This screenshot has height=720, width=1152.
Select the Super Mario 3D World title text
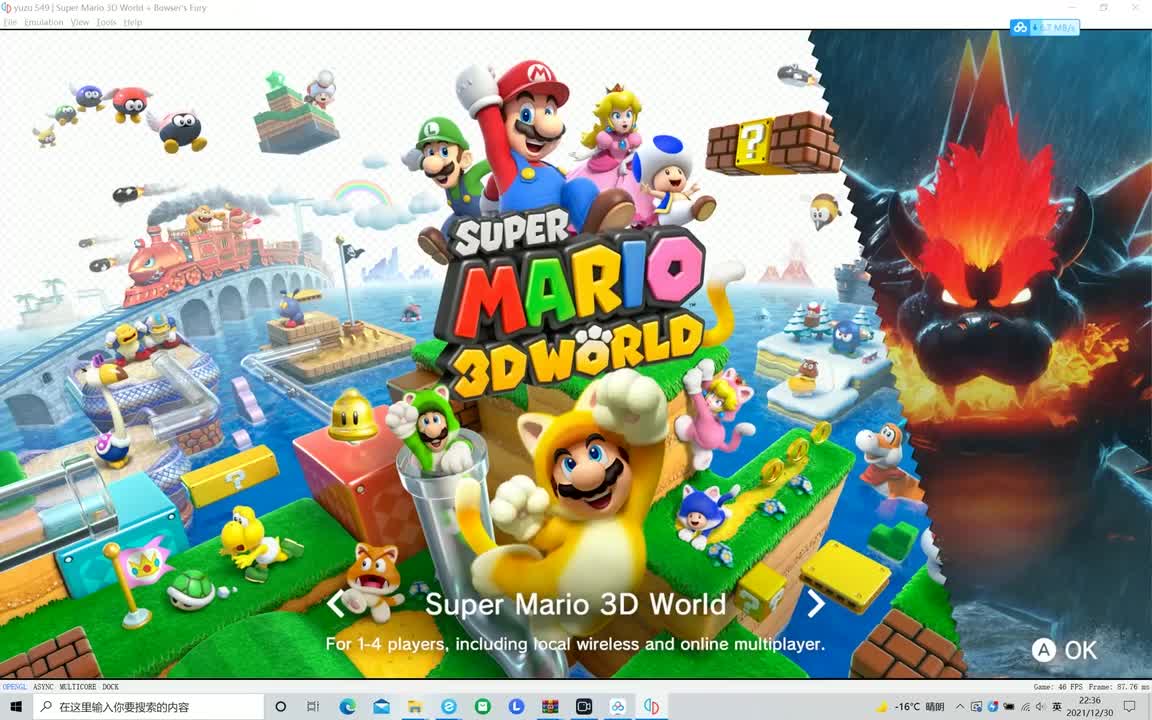[x=575, y=604]
